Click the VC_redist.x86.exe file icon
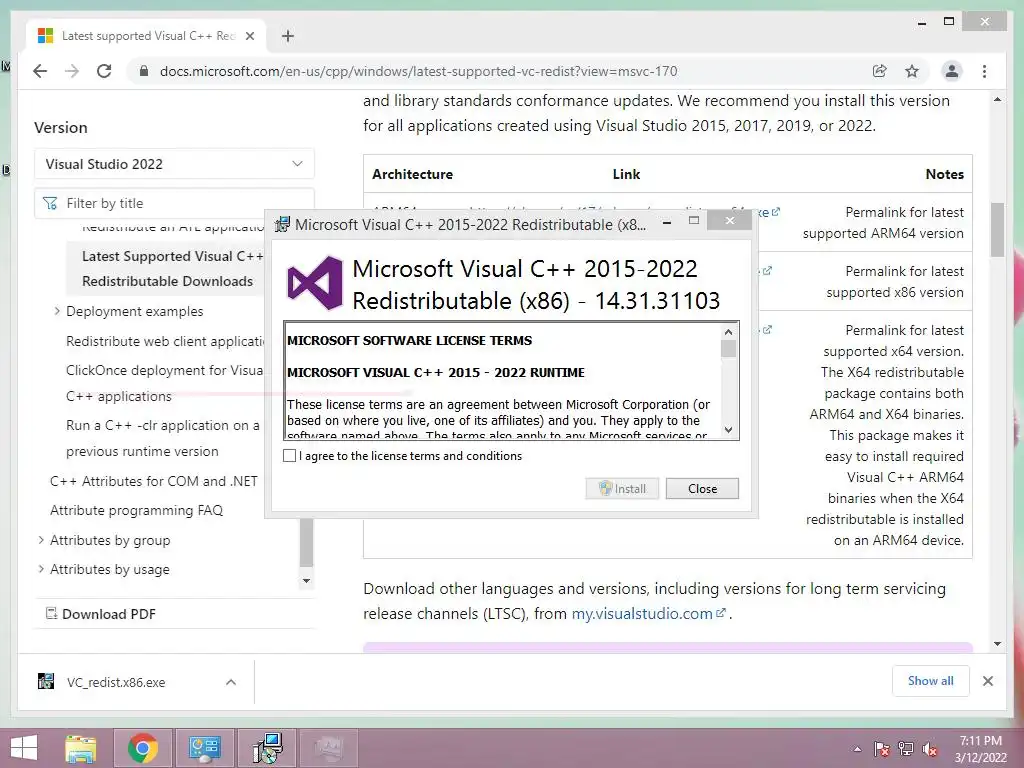This screenshot has width=1024, height=768. pos(46,682)
